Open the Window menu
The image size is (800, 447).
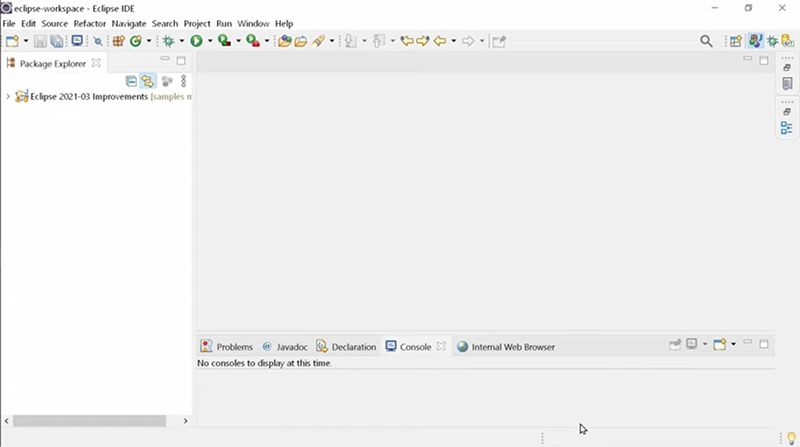(x=253, y=23)
